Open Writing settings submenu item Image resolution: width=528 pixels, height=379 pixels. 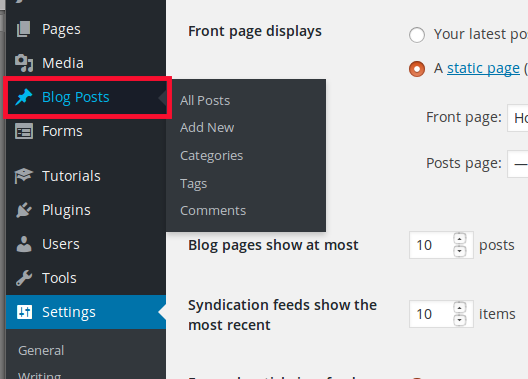39,375
